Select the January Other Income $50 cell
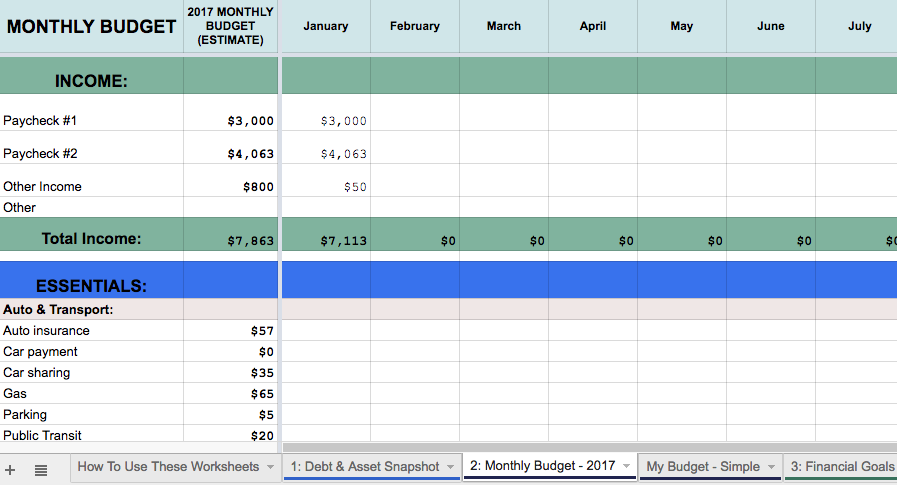This screenshot has height=485, width=897. pyautogui.click(x=326, y=187)
